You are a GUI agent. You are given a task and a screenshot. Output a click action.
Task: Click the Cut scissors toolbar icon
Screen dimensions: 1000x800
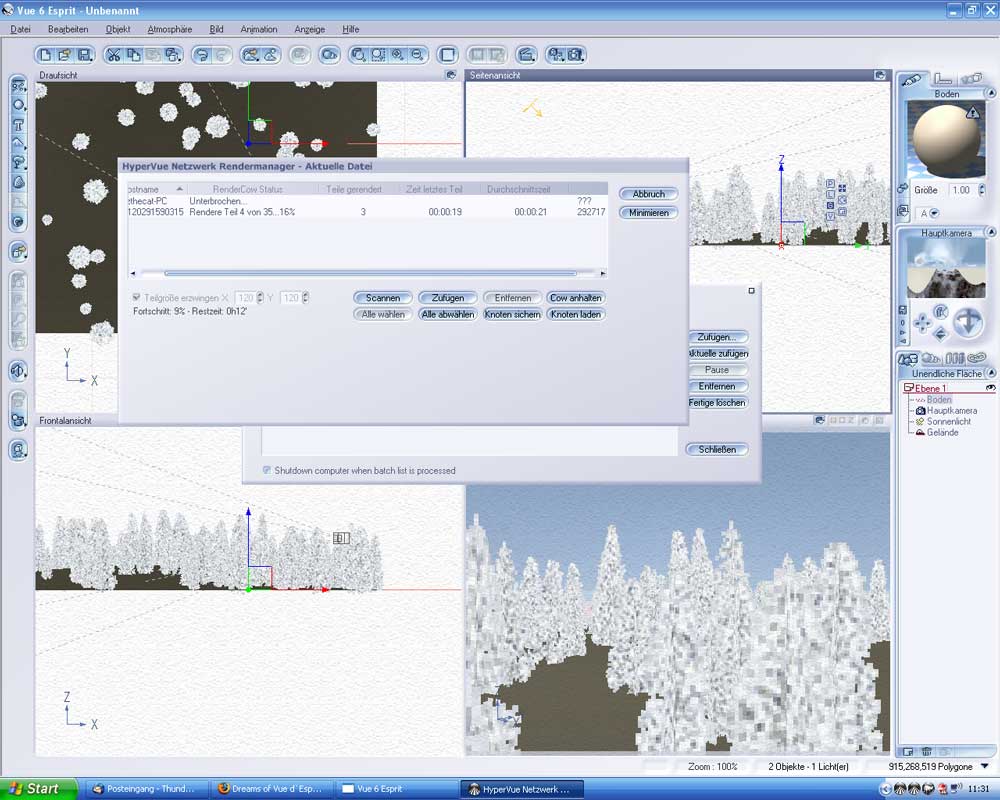pyautogui.click(x=114, y=56)
